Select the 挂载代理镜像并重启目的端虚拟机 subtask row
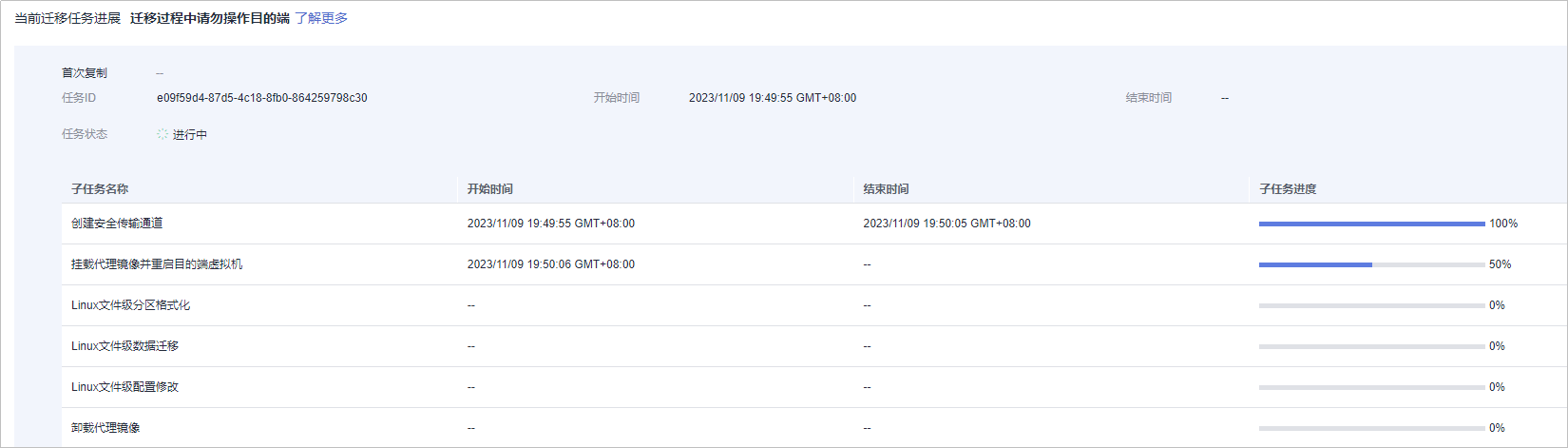Viewport: 1568px width, 448px height. [814, 264]
